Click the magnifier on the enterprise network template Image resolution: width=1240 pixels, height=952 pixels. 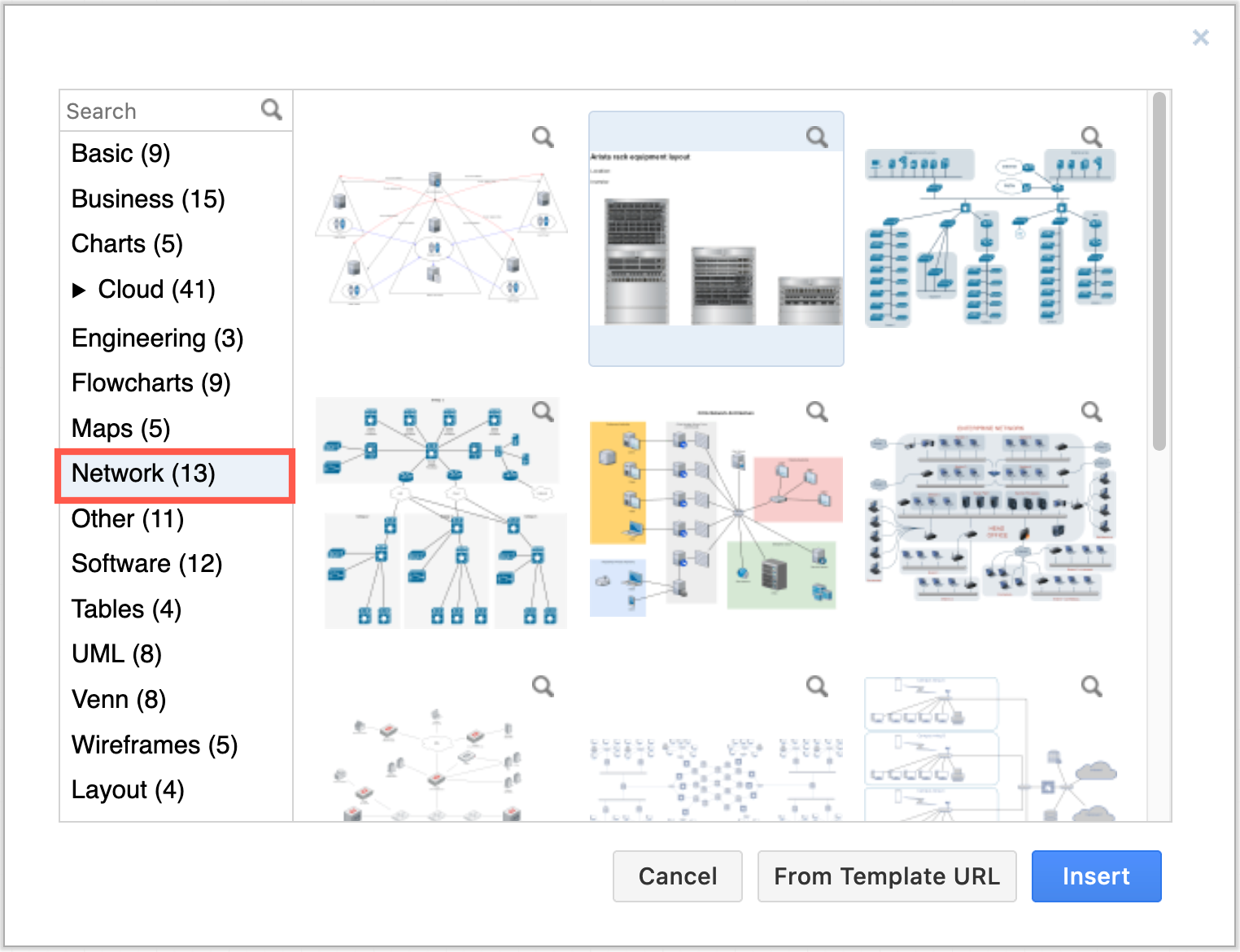(1091, 412)
